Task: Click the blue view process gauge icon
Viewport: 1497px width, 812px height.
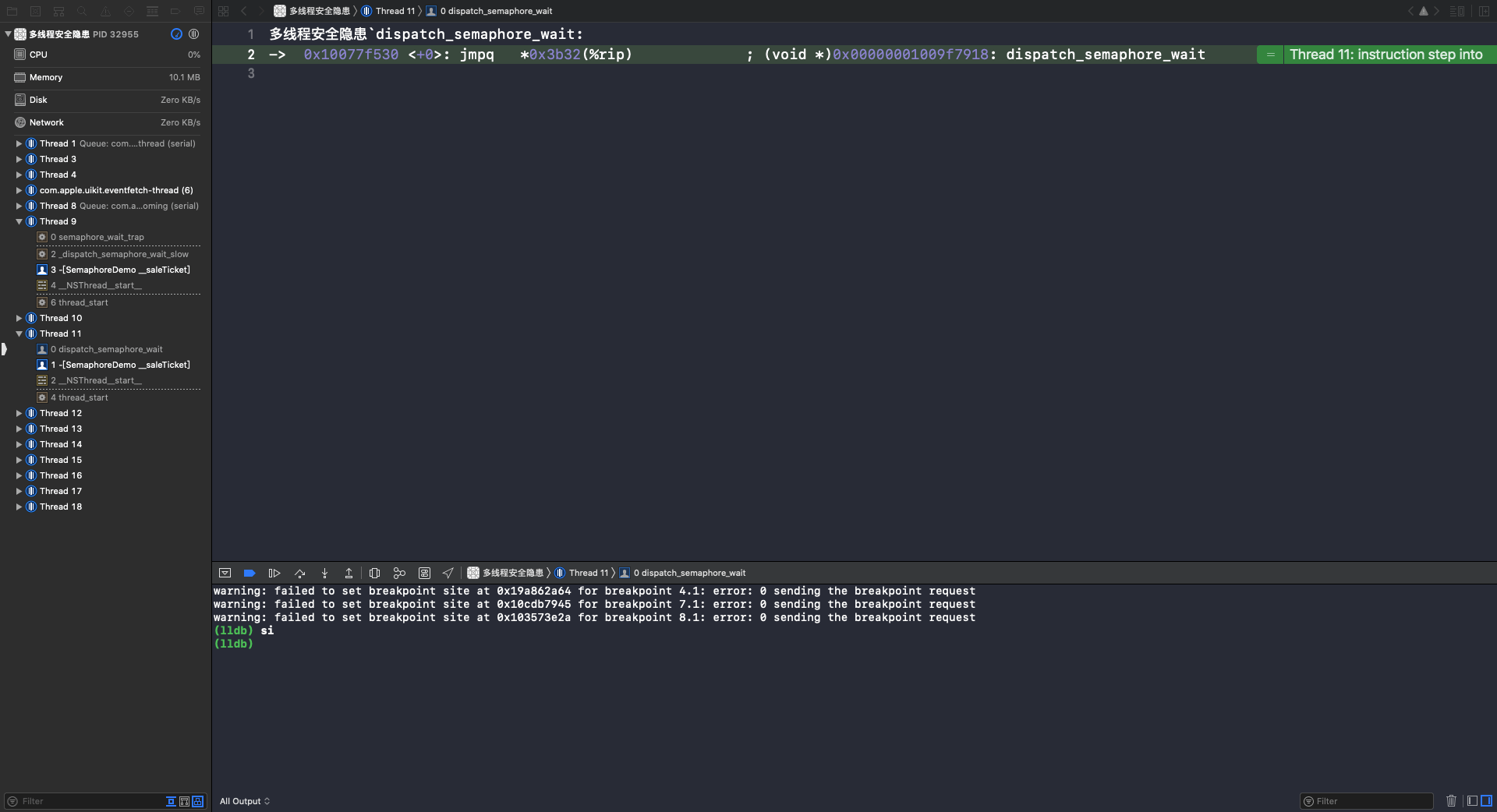Action: (x=176, y=34)
